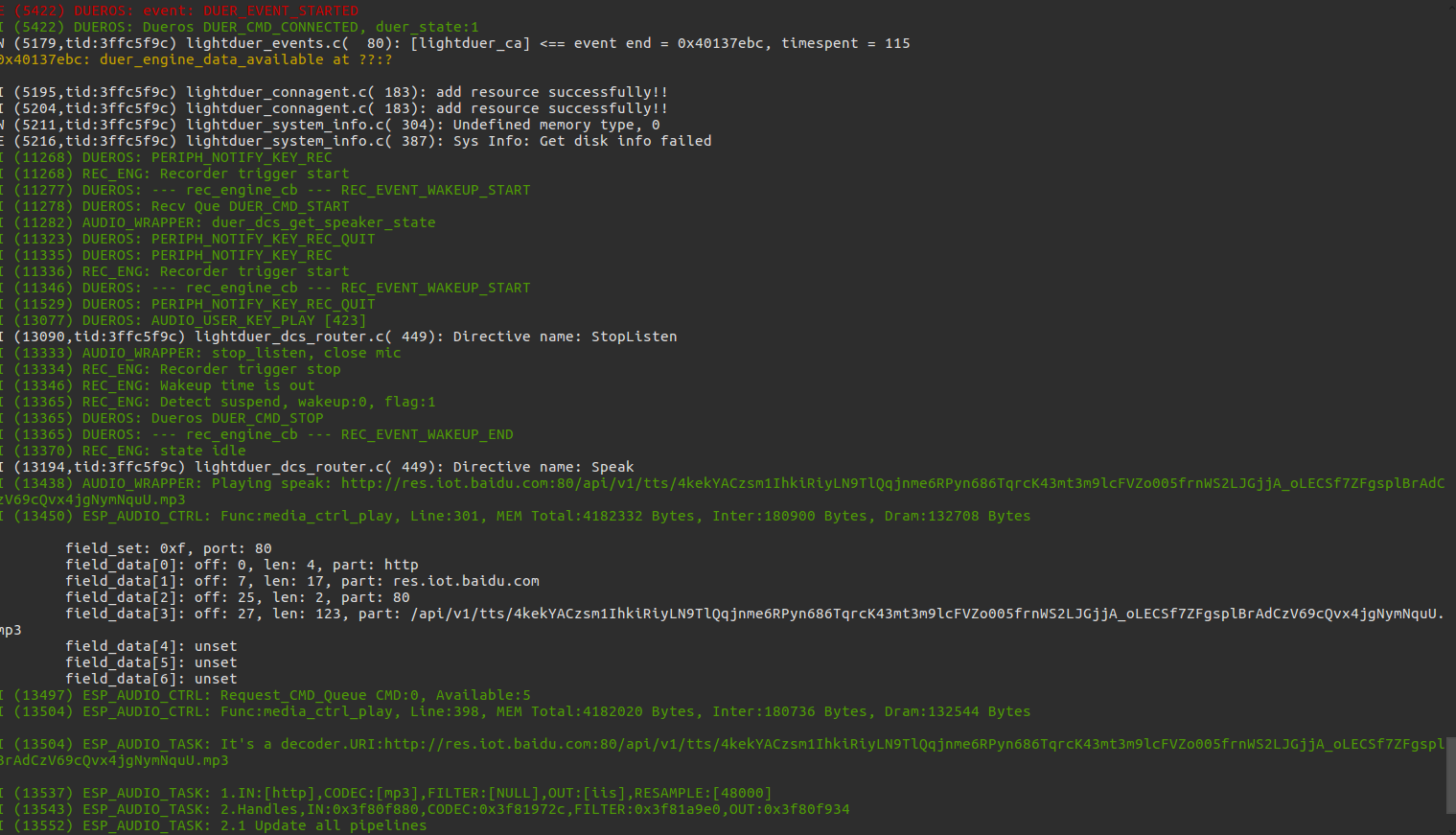Viewport: 1456px width, 835px height.
Task: Click the 'Dueros DUER_CMD_CONNECTED' green line
Action: pos(240,27)
